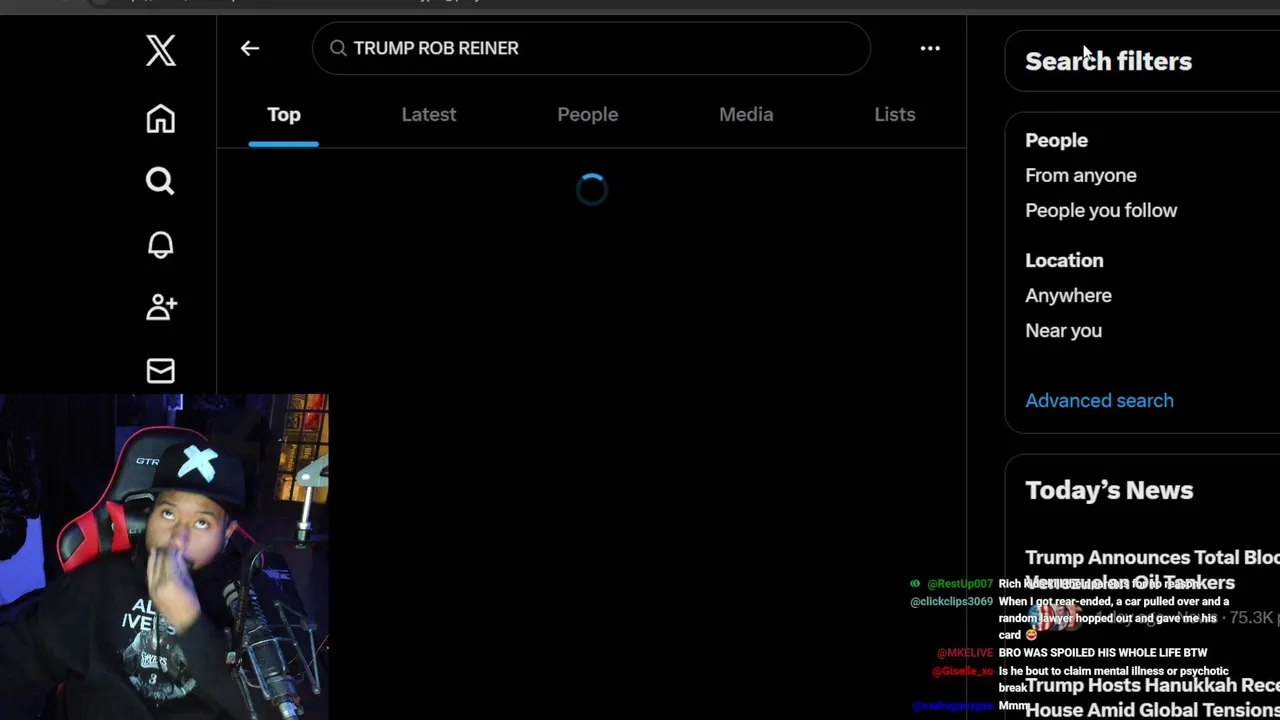Click the X logo icon
The image size is (1280, 720).
click(x=160, y=50)
